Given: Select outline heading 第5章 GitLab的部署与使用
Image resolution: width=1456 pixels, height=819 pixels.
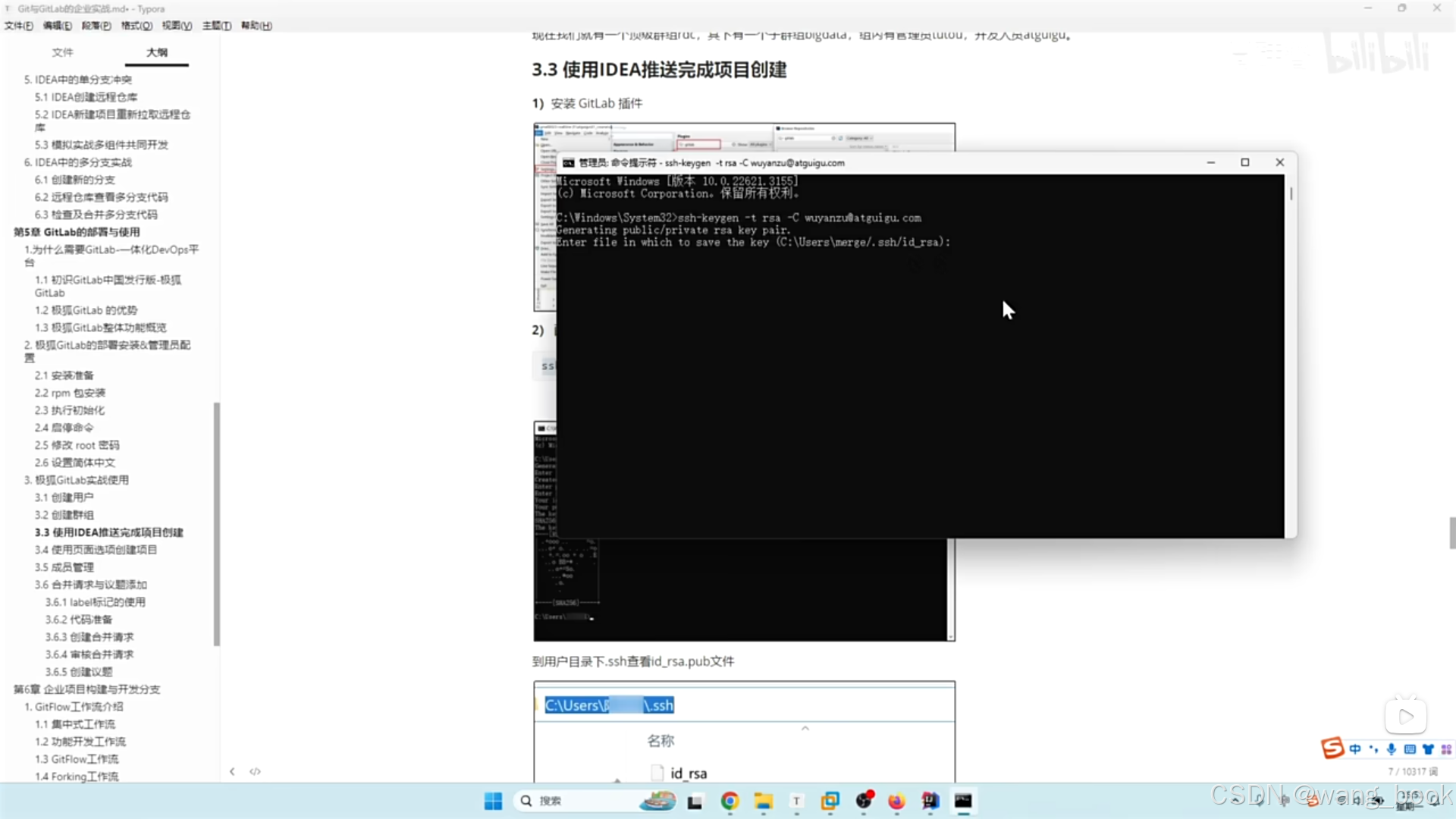Looking at the screenshot, I should tap(77, 232).
